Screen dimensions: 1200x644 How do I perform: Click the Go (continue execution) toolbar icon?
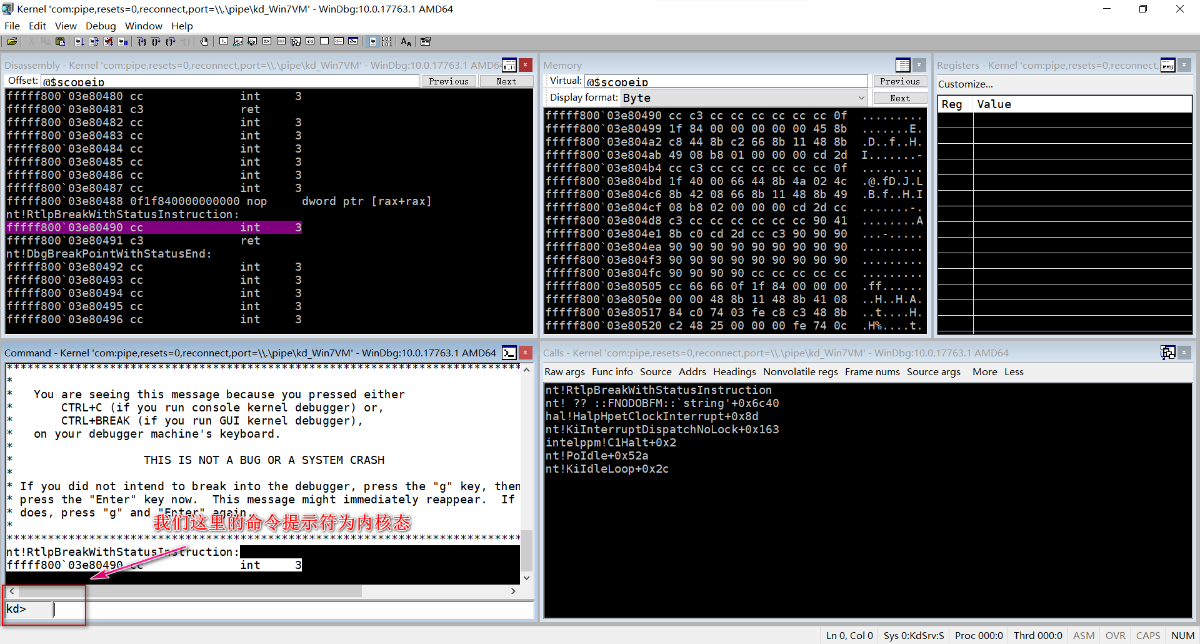pos(78,42)
